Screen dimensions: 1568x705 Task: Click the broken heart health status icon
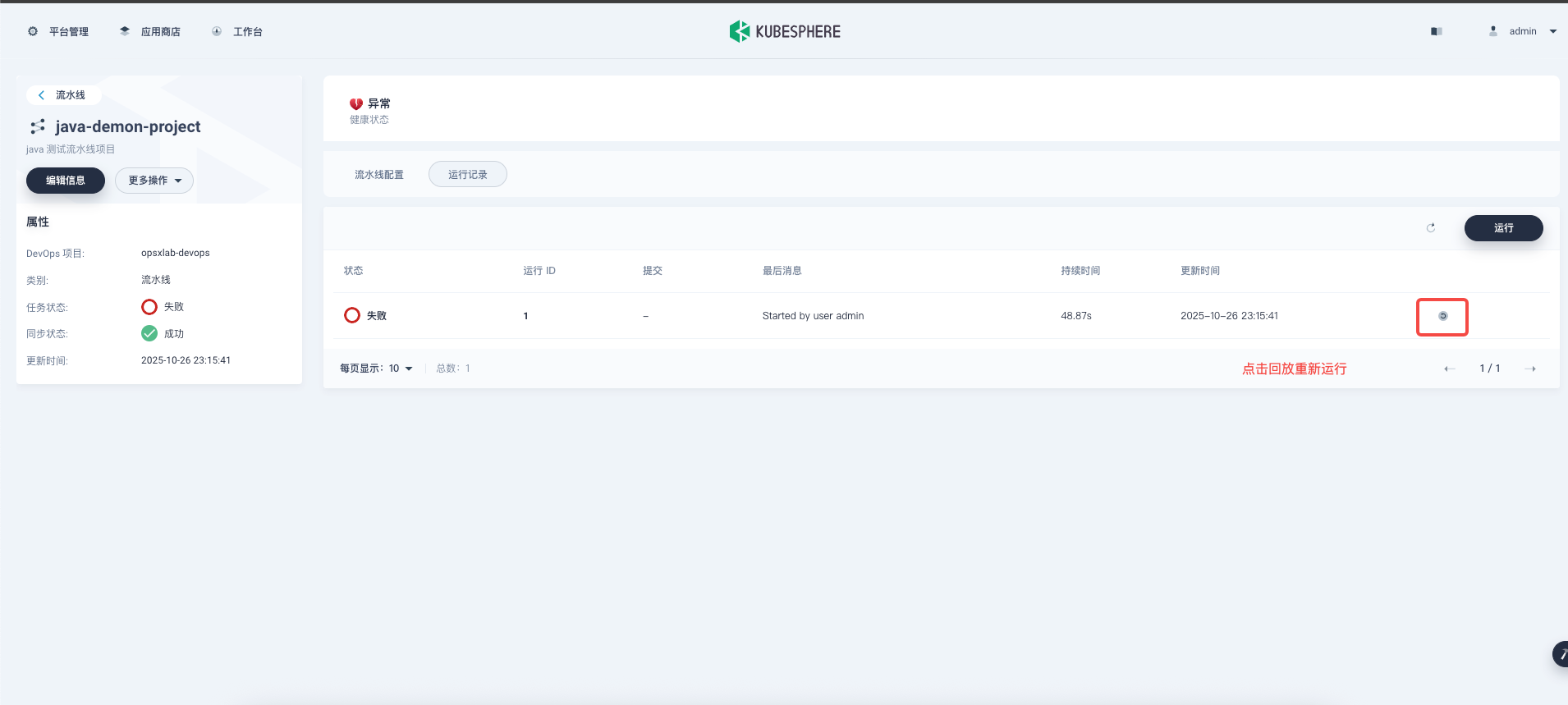(x=356, y=104)
